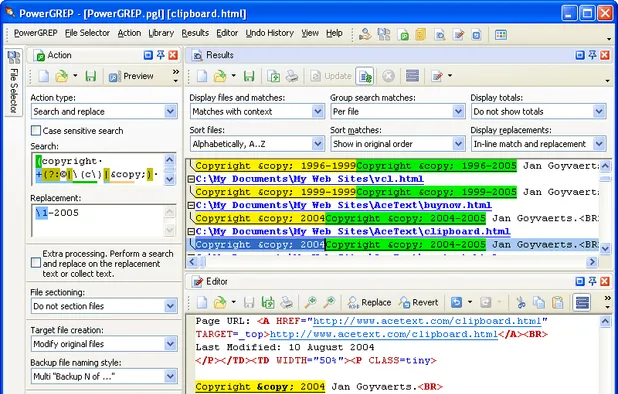Screen dimensions: 618x394
Task: Click the Replacement text field
Action: click(x=98, y=220)
